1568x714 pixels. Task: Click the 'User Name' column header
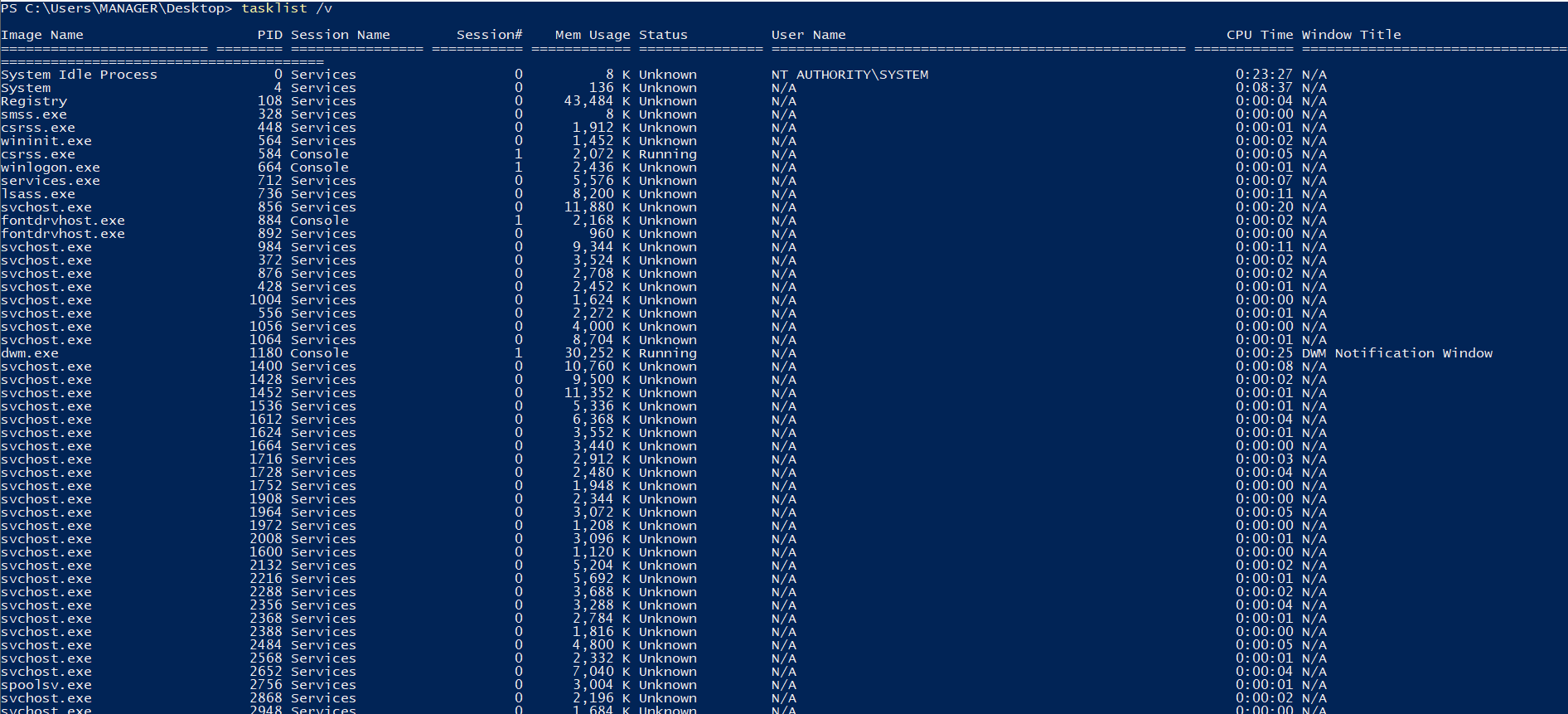(809, 35)
